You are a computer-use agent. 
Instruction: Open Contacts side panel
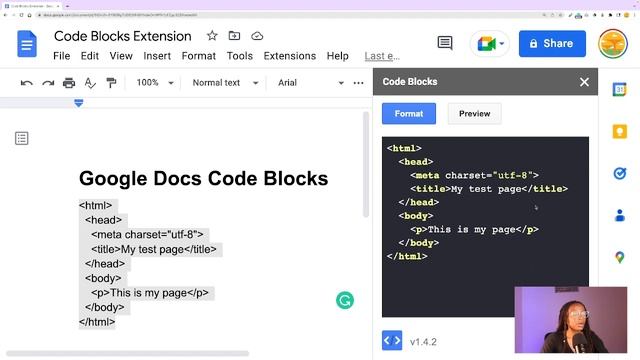click(619, 215)
